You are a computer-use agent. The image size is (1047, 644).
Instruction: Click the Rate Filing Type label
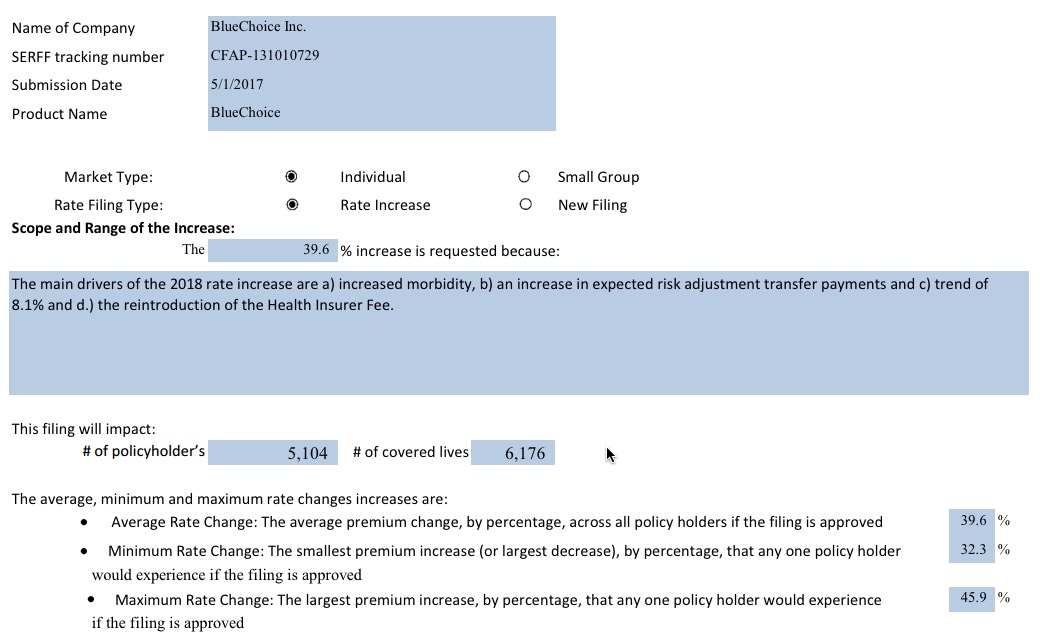pos(108,205)
